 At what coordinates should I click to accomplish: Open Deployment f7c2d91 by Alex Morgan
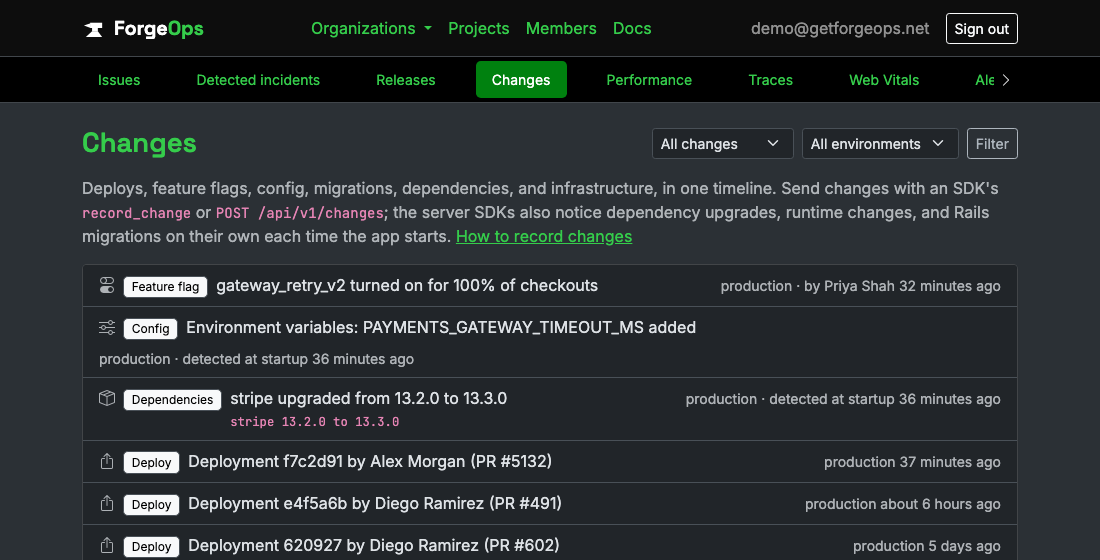click(370, 462)
